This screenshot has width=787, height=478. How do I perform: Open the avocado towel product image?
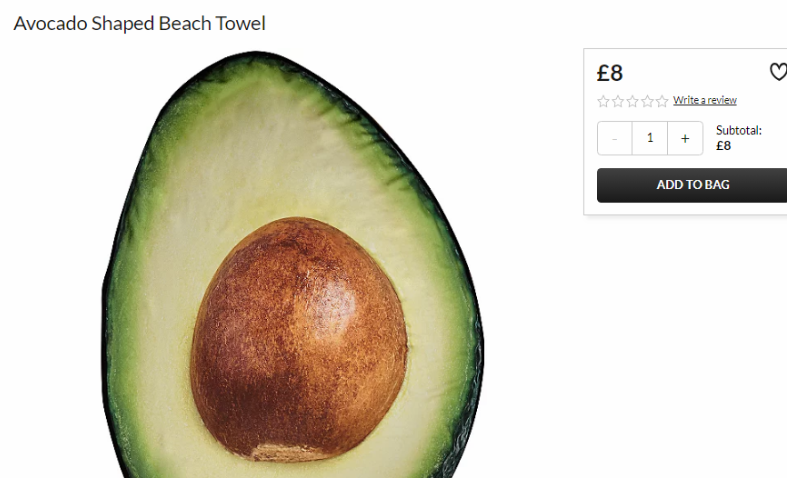pos(293,264)
